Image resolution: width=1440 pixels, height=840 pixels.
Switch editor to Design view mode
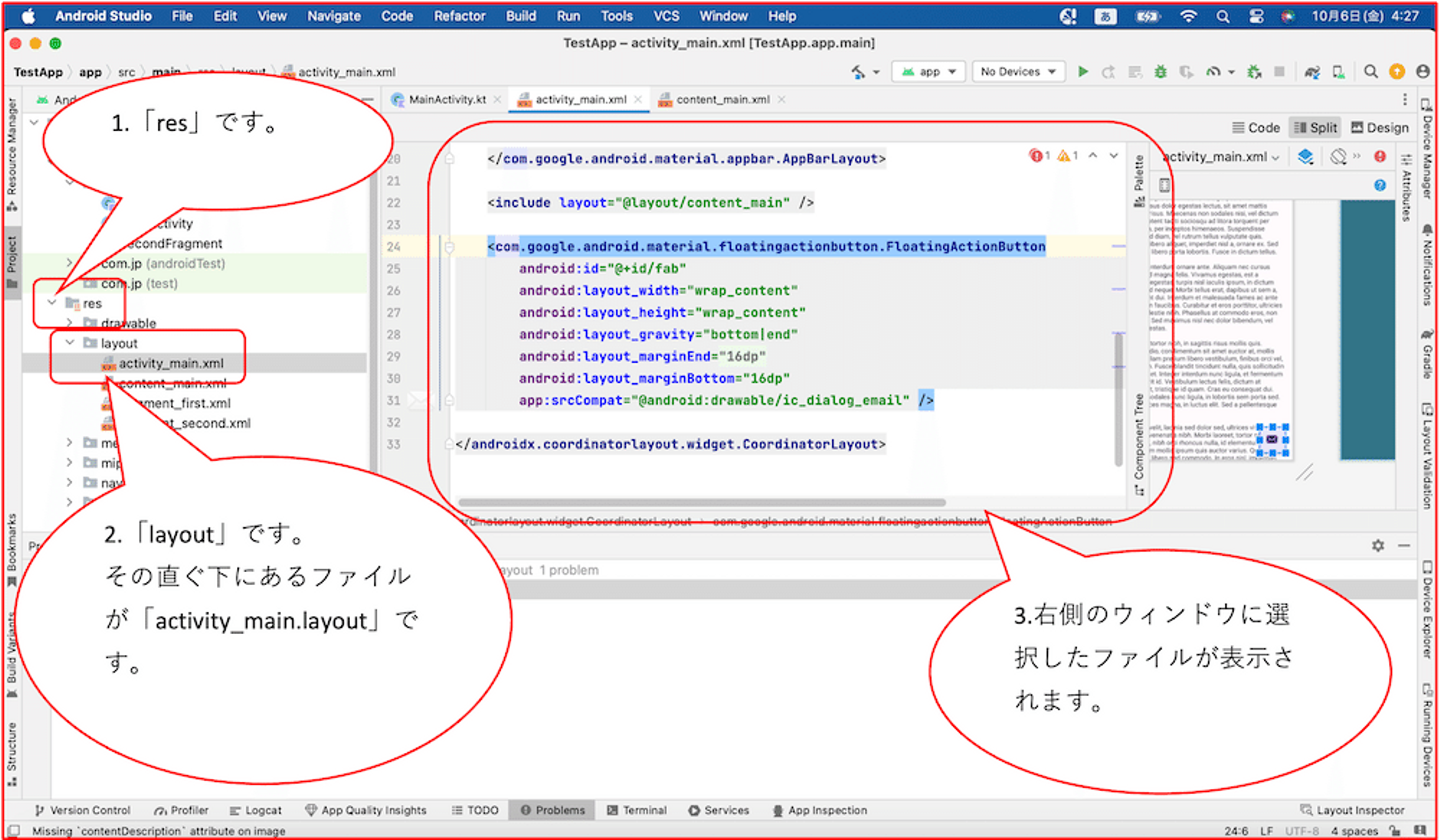click(x=1379, y=127)
